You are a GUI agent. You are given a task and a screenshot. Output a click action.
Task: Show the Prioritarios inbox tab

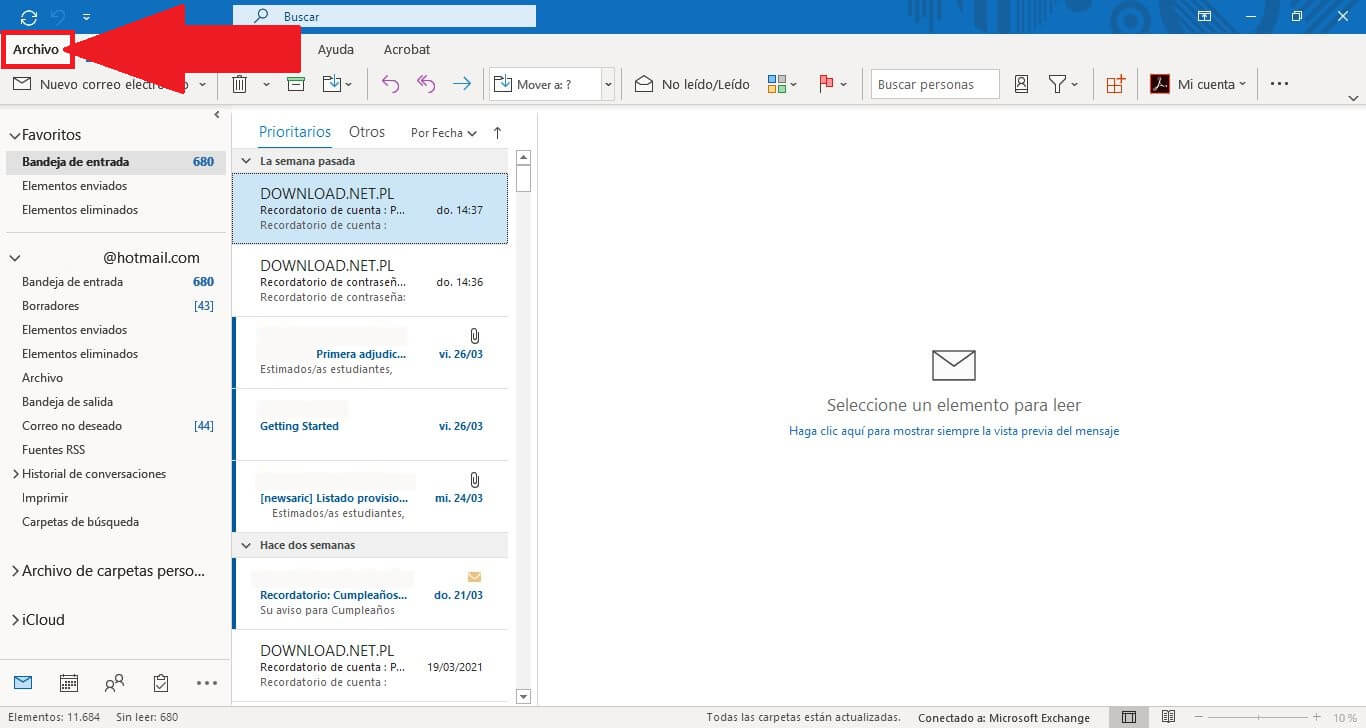click(x=295, y=132)
